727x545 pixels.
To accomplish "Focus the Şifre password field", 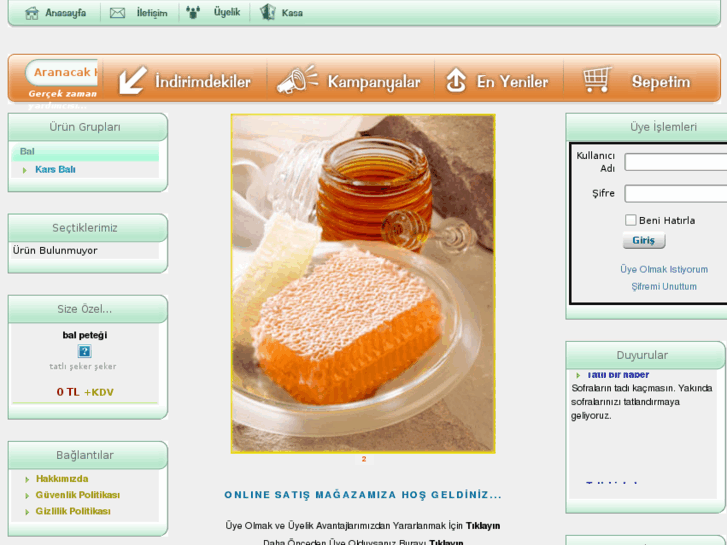I will click(x=676, y=193).
